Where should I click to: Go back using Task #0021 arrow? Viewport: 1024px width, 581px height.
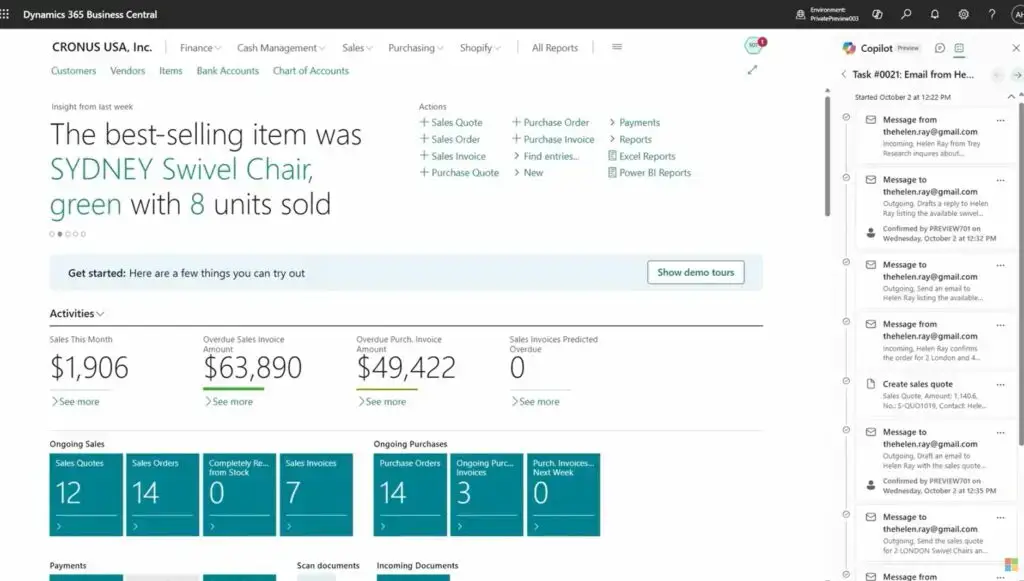[843, 75]
